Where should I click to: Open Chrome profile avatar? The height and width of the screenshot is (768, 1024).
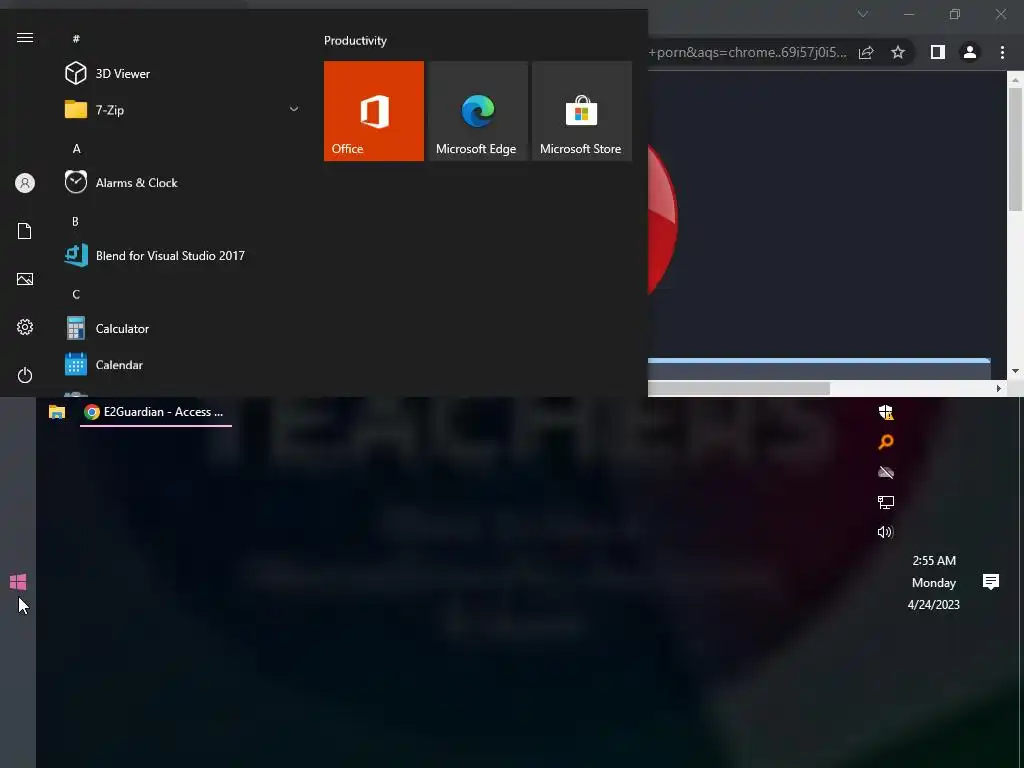point(970,52)
